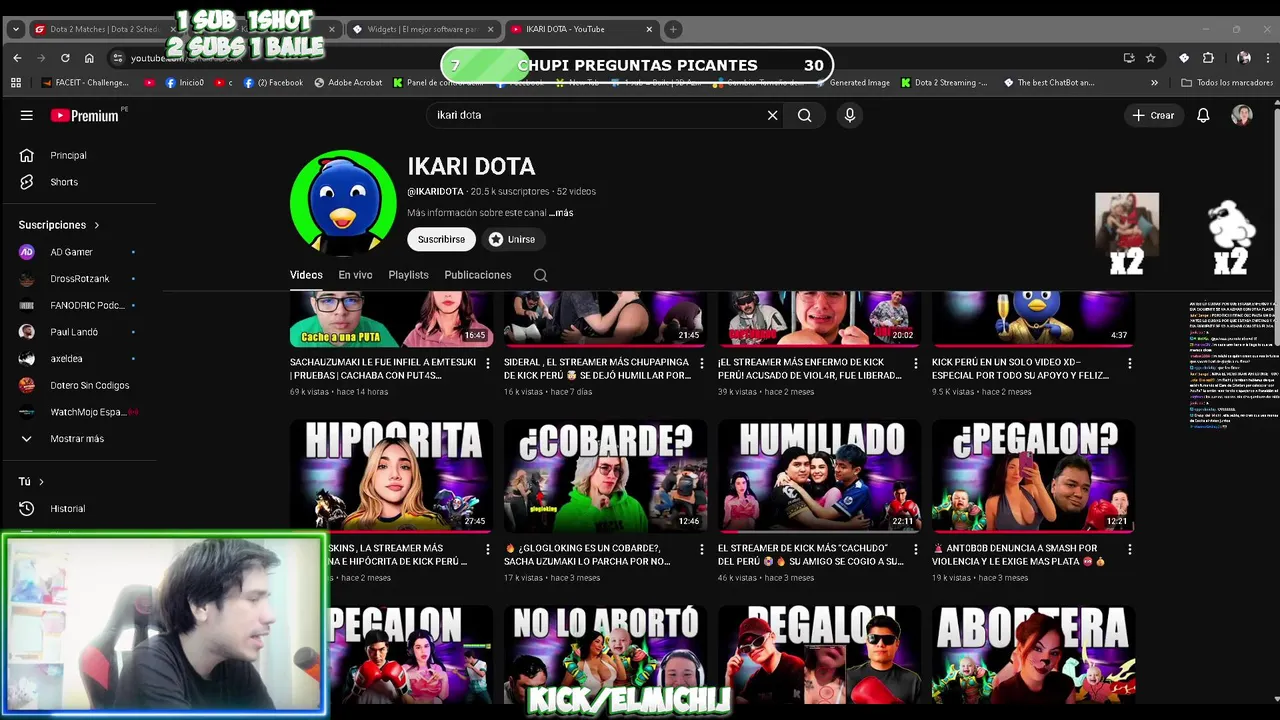Switch to the Publicaciones tab
The height and width of the screenshot is (720, 1280).
coord(478,275)
